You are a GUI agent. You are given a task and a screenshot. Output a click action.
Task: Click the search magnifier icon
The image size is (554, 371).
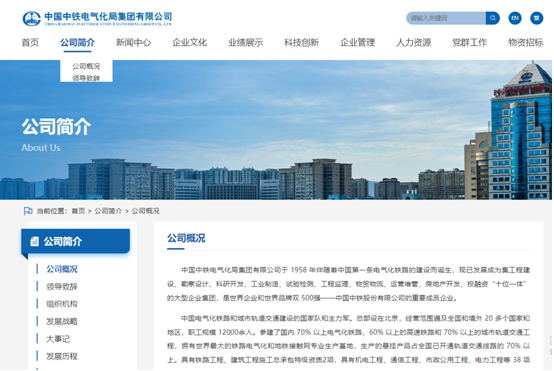pos(493,18)
